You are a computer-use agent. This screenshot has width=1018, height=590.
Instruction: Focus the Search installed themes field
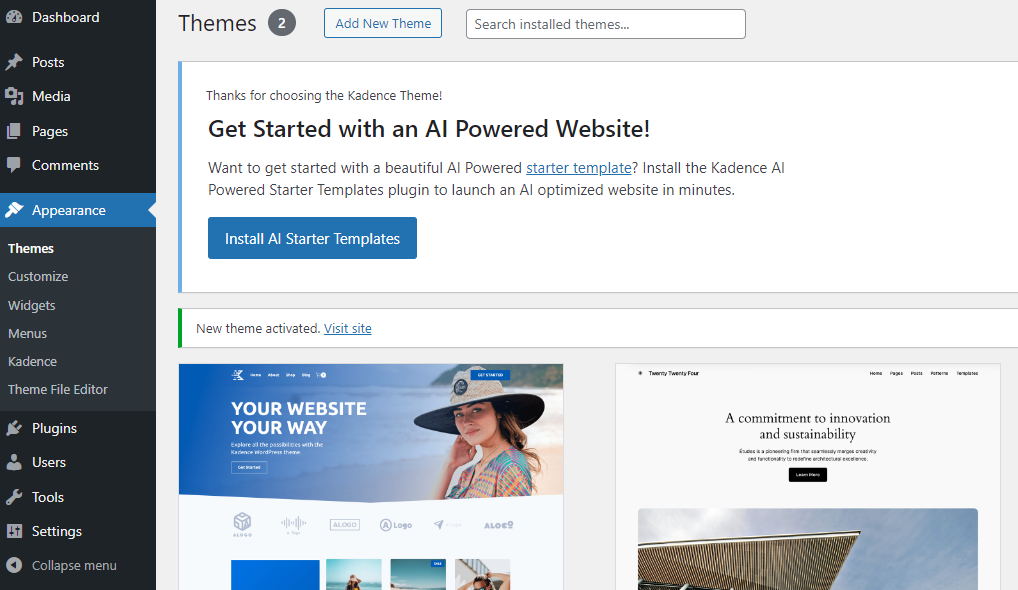point(606,24)
